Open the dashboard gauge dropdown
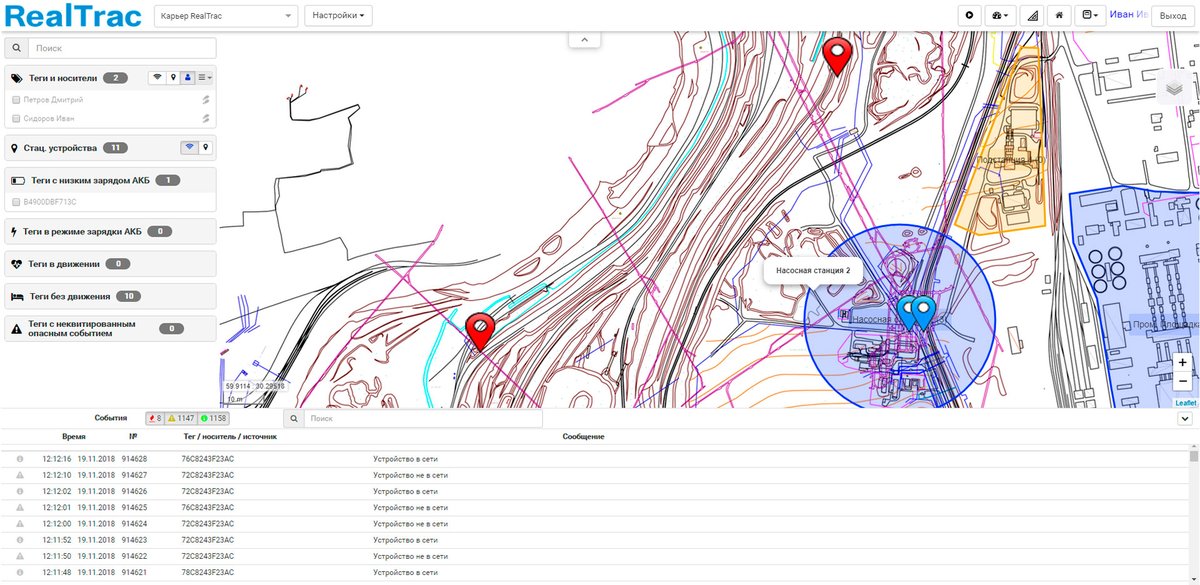Image resolution: width=1200 pixels, height=585 pixels. tap(1000, 15)
